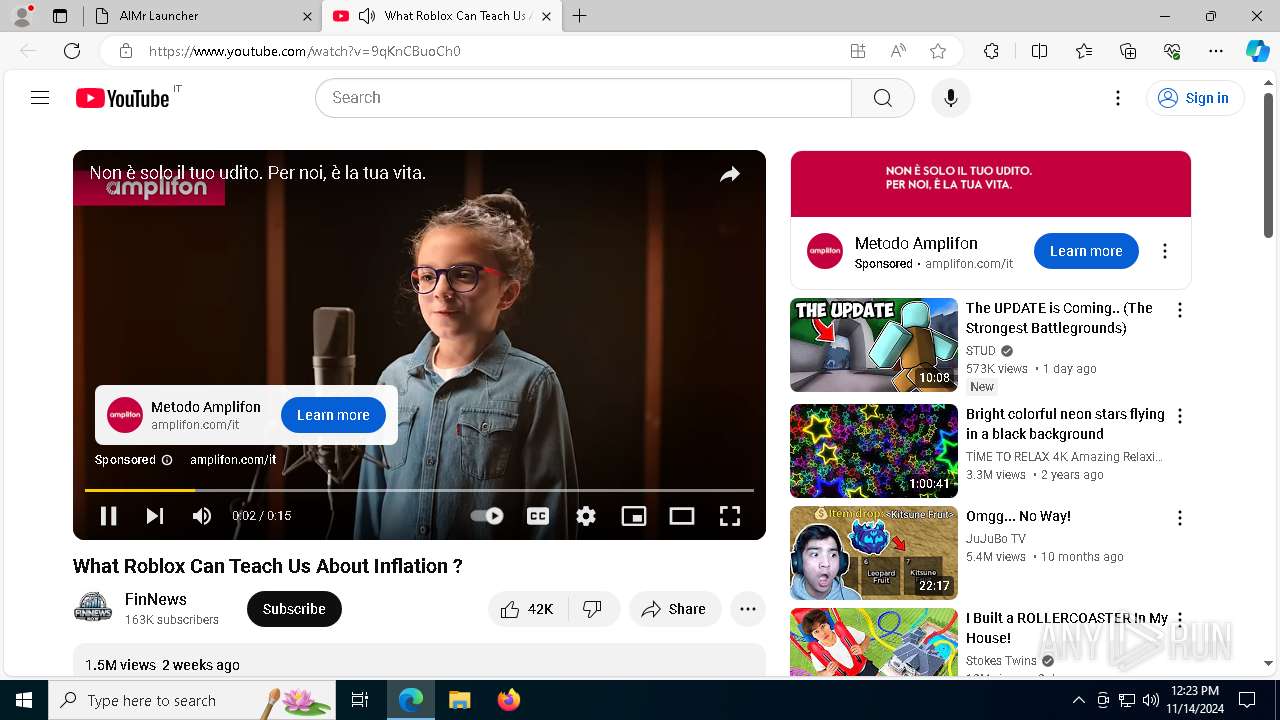Open Firefox from taskbar
This screenshot has height=720, width=1280.
[x=509, y=700]
